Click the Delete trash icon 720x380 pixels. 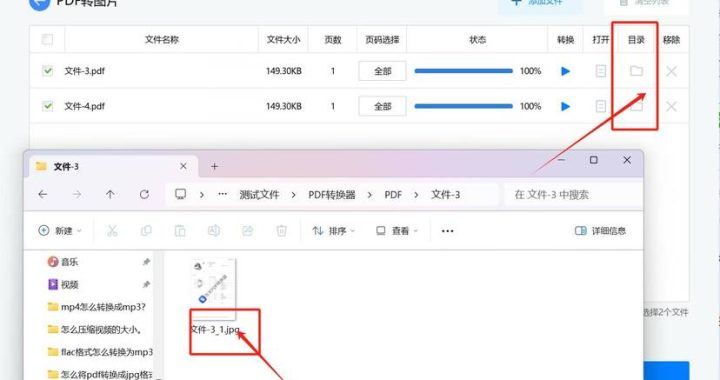[281, 231]
